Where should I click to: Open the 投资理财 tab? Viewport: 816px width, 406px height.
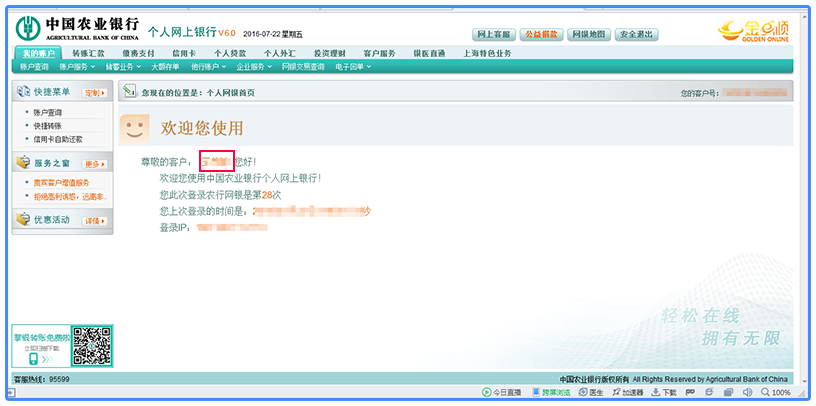tap(330, 53)
